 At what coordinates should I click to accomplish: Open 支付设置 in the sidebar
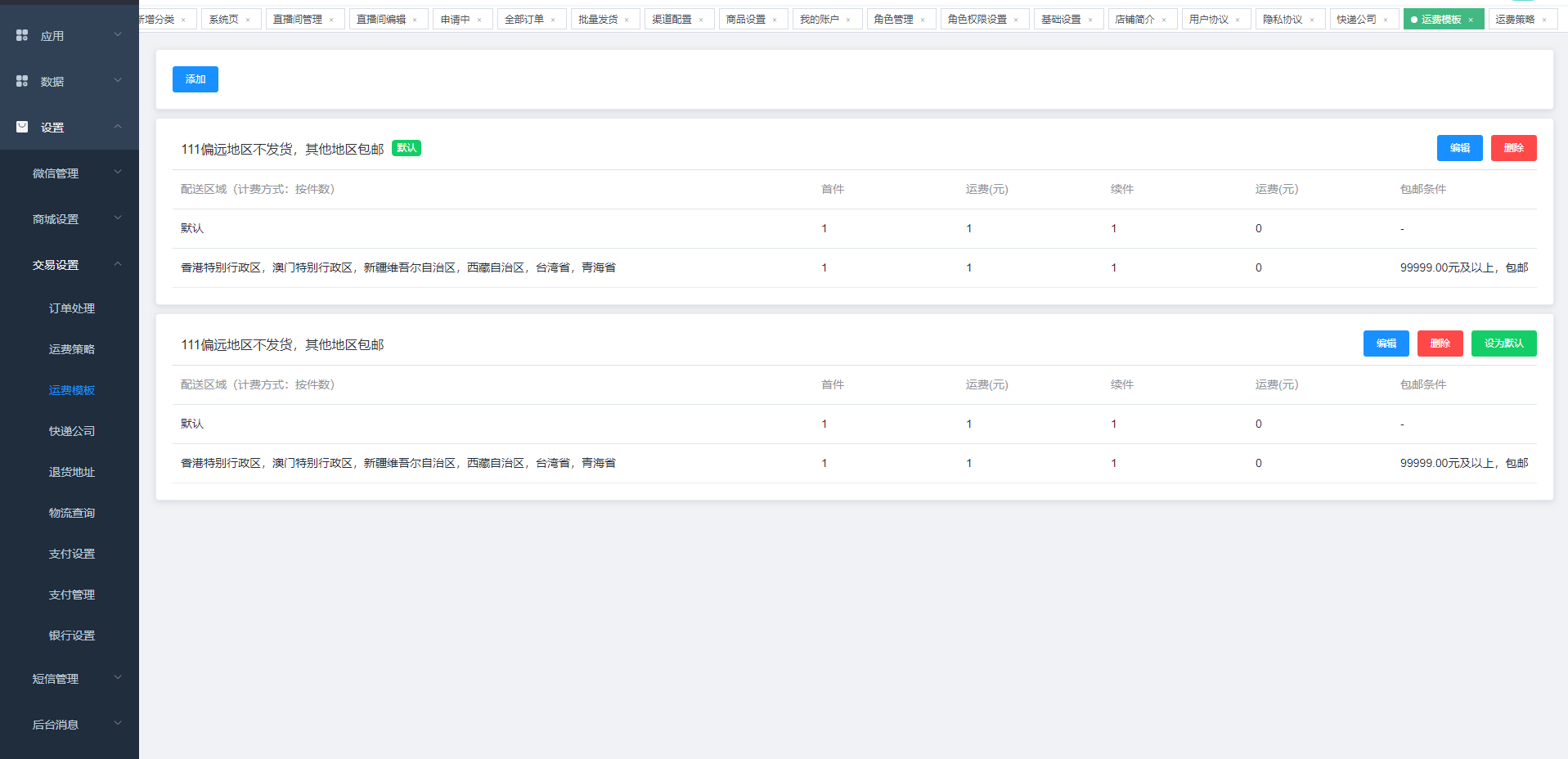tap(72, 554)
